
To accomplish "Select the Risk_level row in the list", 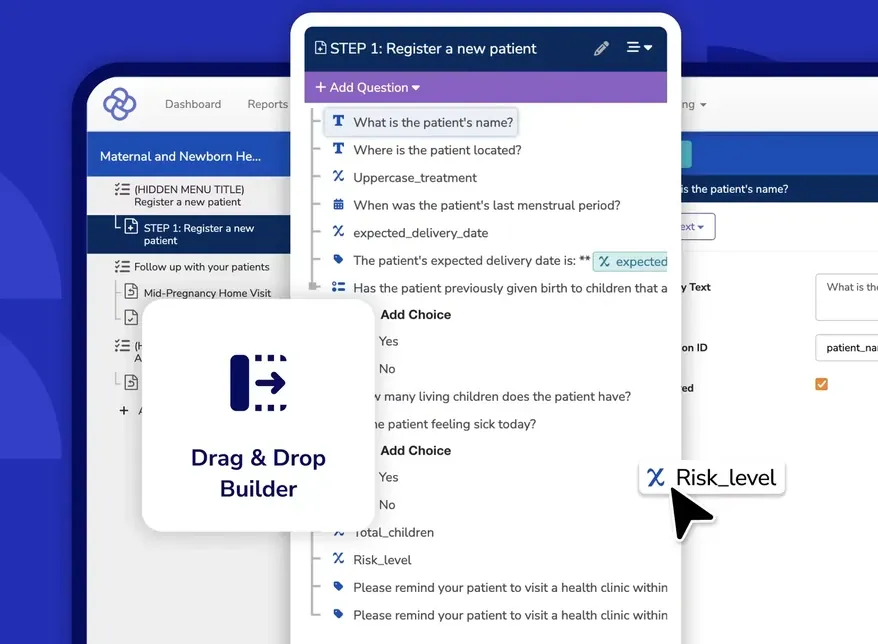I will click(382, 560).
